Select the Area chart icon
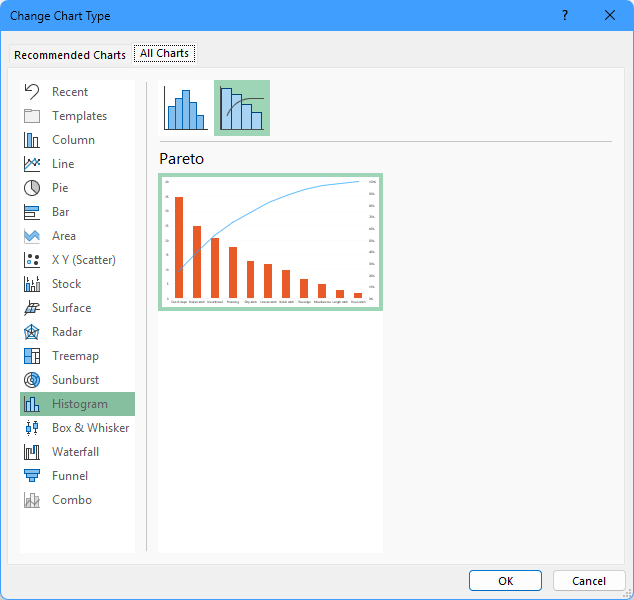Screen dimensions: 634x600 tap(32, 236)
